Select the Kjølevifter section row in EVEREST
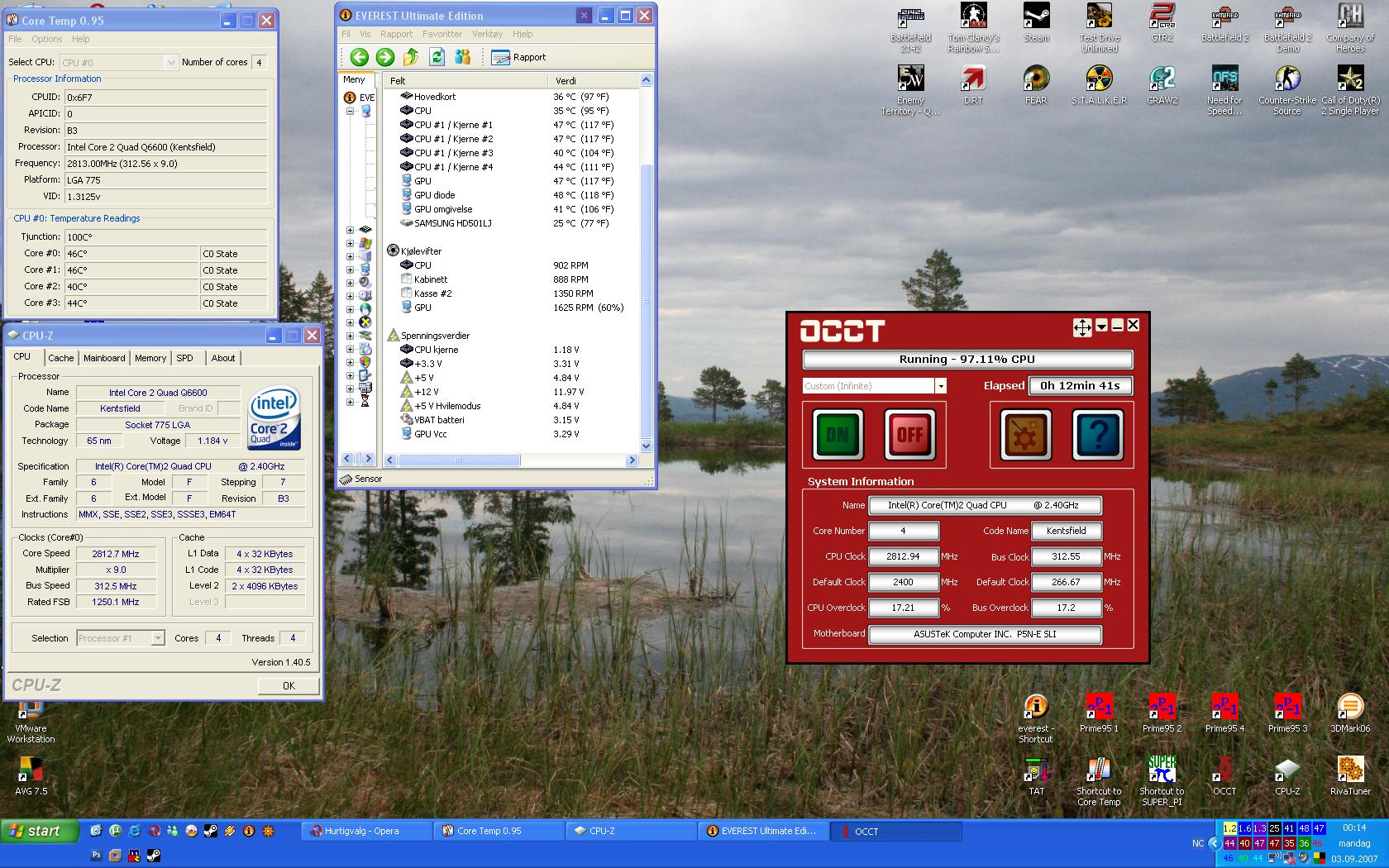 point(420,250)
